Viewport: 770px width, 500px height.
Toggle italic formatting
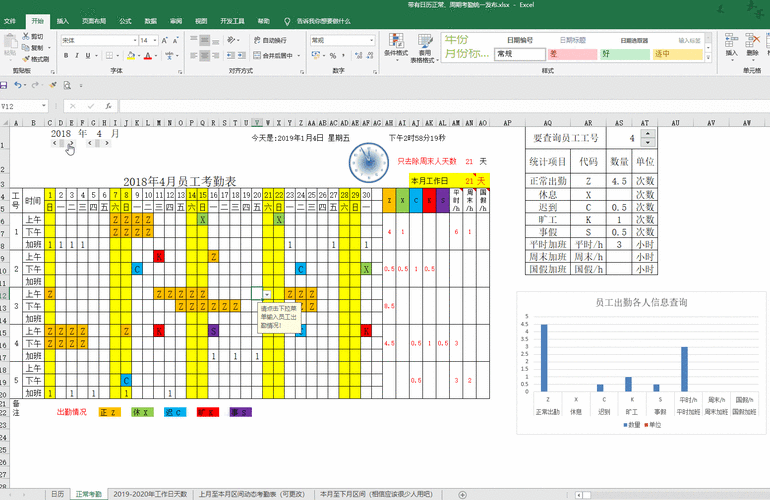pos(76,56)
